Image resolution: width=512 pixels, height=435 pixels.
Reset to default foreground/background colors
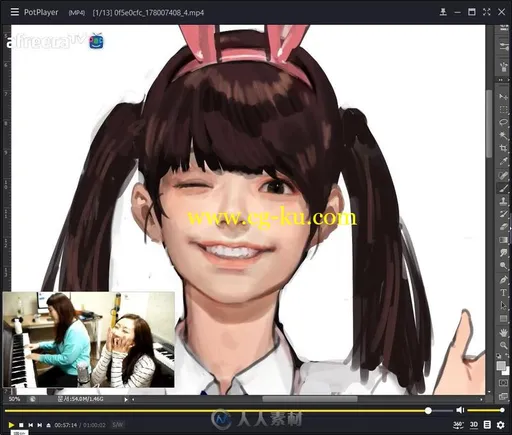499,356
